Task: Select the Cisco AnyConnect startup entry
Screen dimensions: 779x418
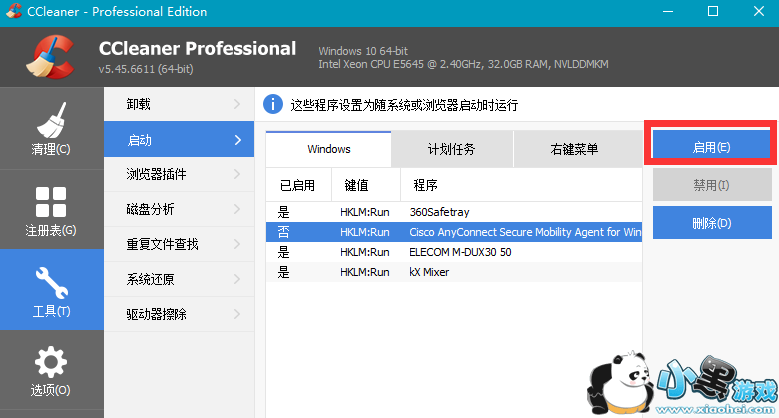Action: click(454, 232)
